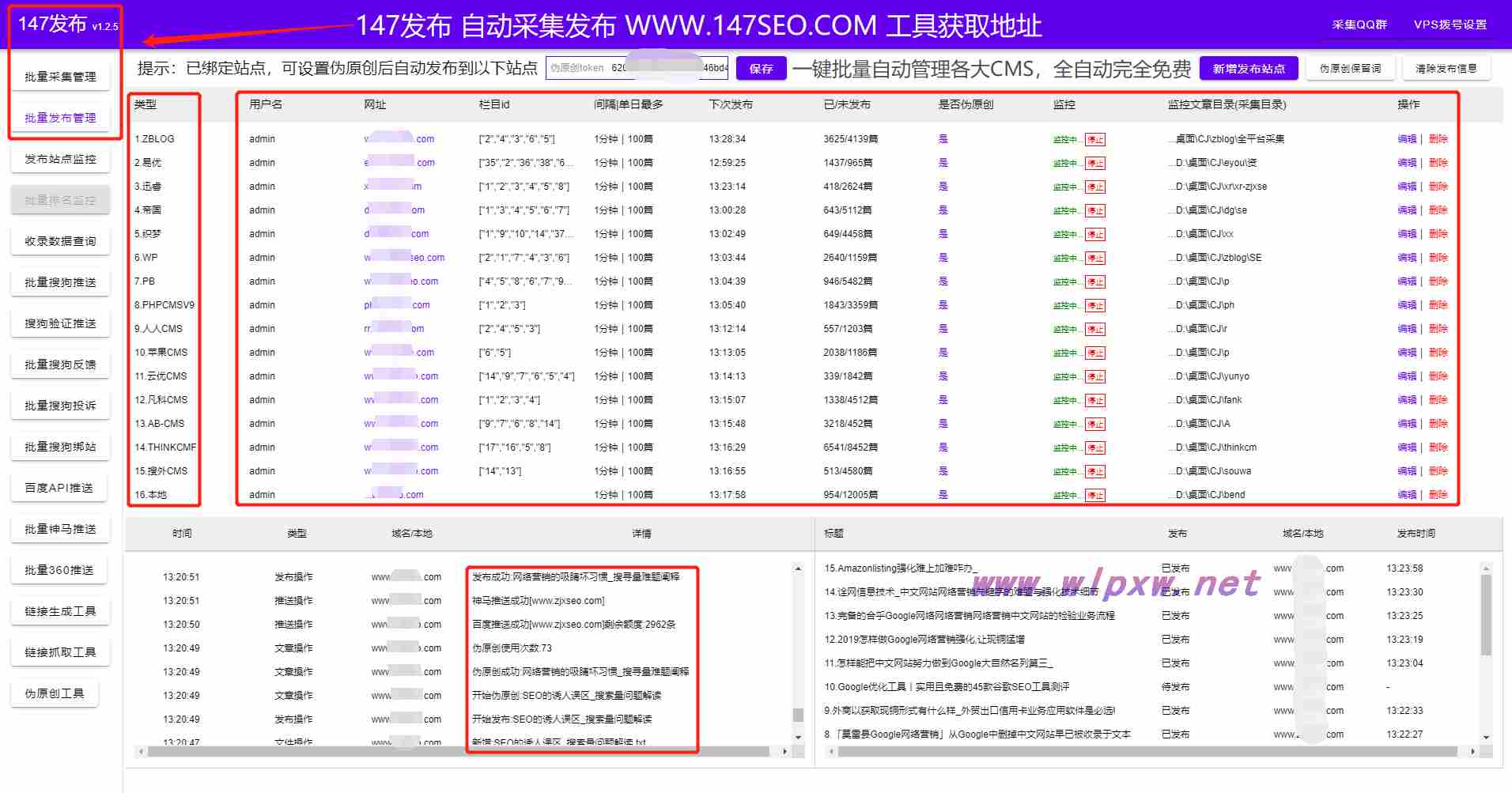Click the article list horizontal scrollbar
The height and width of the screenshot is (793, 1512).
tap(1147, 751)
